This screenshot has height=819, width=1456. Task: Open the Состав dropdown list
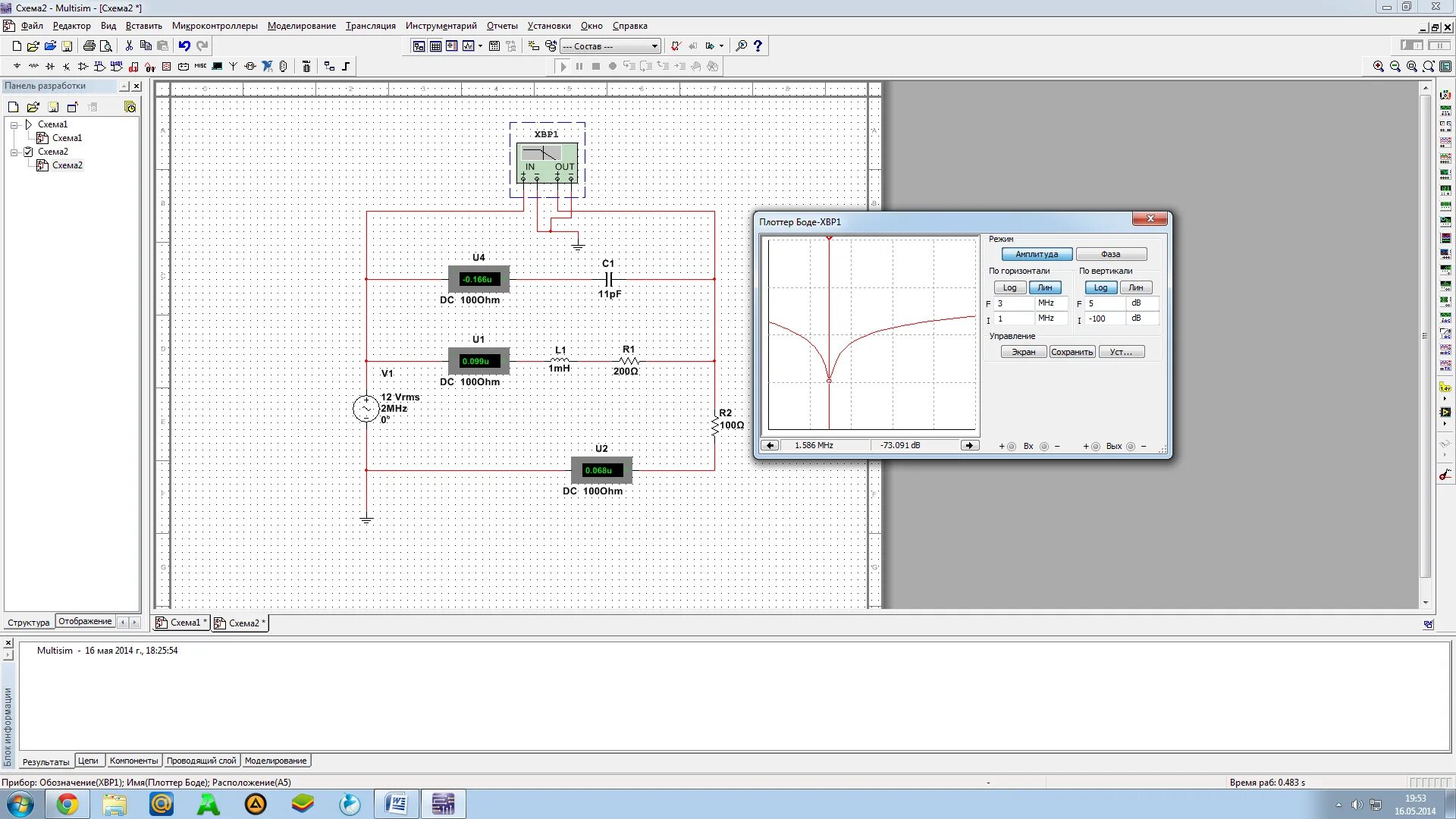[x=654, y=46]
